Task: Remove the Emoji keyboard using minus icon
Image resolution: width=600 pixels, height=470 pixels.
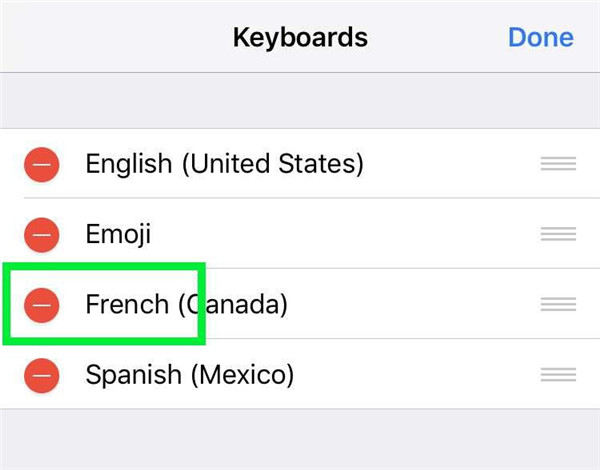Action: coord(42,234)
